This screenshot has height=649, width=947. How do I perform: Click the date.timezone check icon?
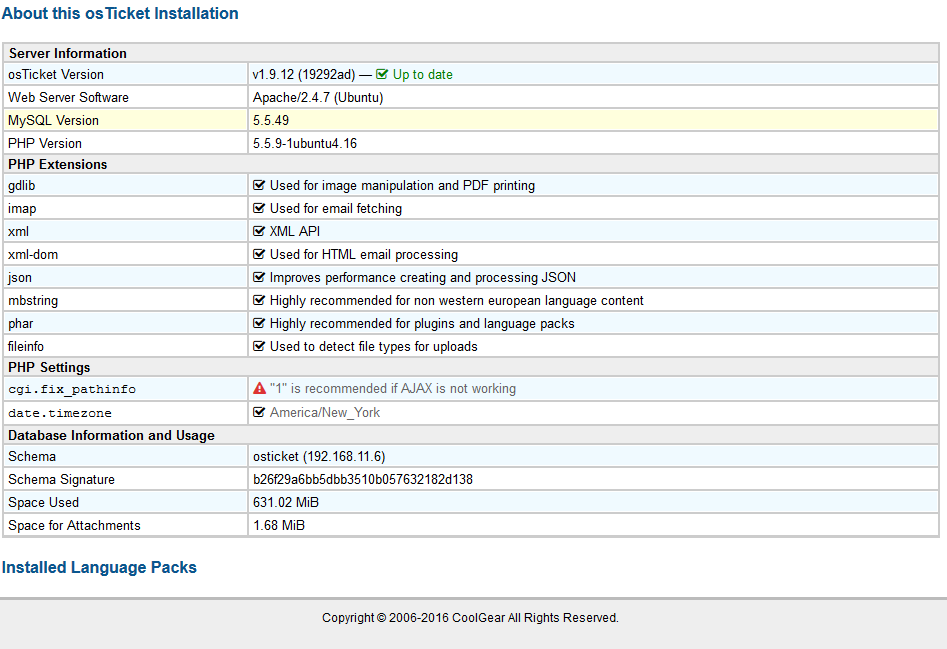tap(259, 412)
